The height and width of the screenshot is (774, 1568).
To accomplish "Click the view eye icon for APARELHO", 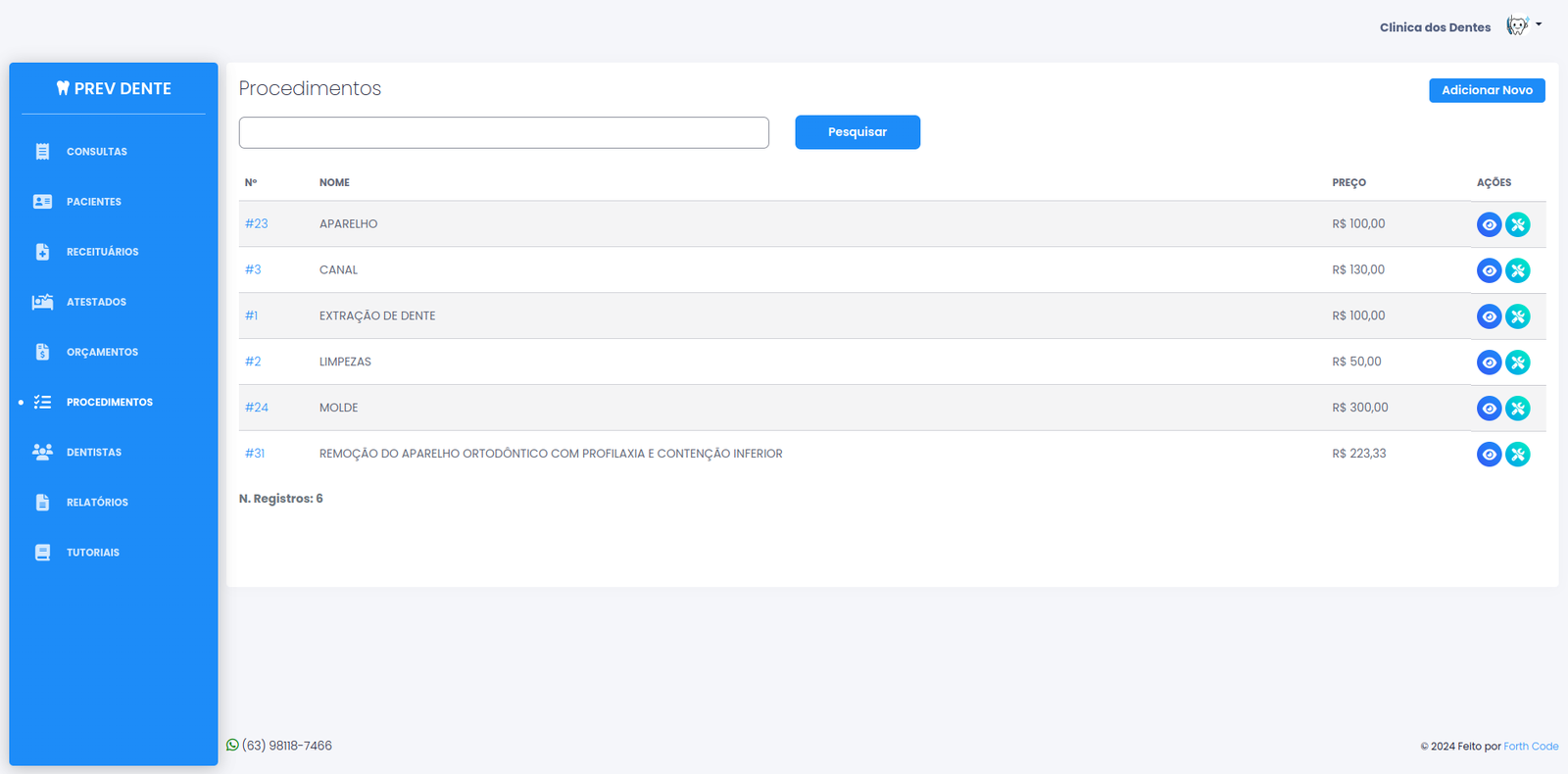I will coord(1489,224).
